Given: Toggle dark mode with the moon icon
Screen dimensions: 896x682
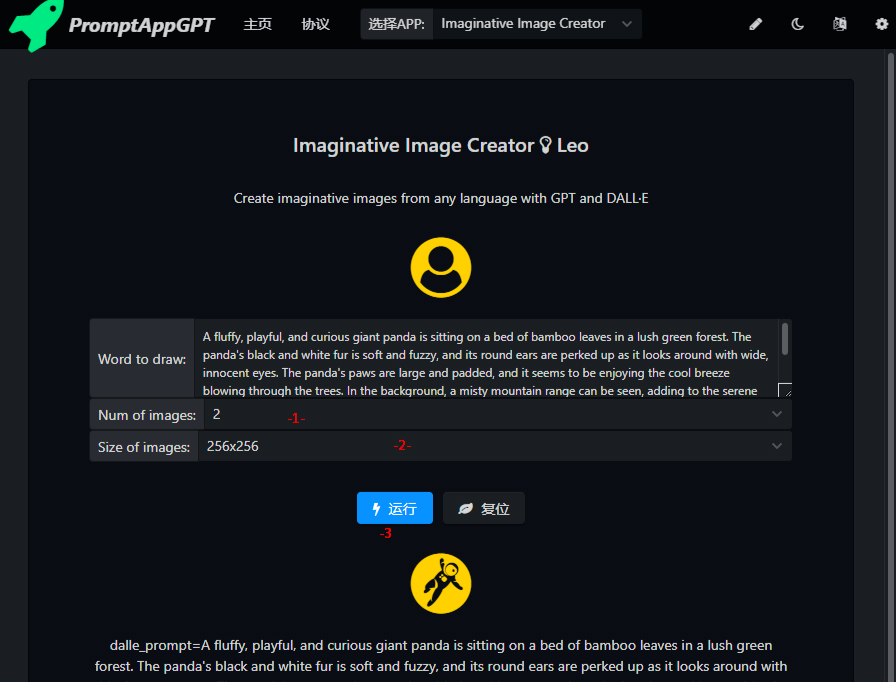Looking at the screenshot, I should (798, 24).
